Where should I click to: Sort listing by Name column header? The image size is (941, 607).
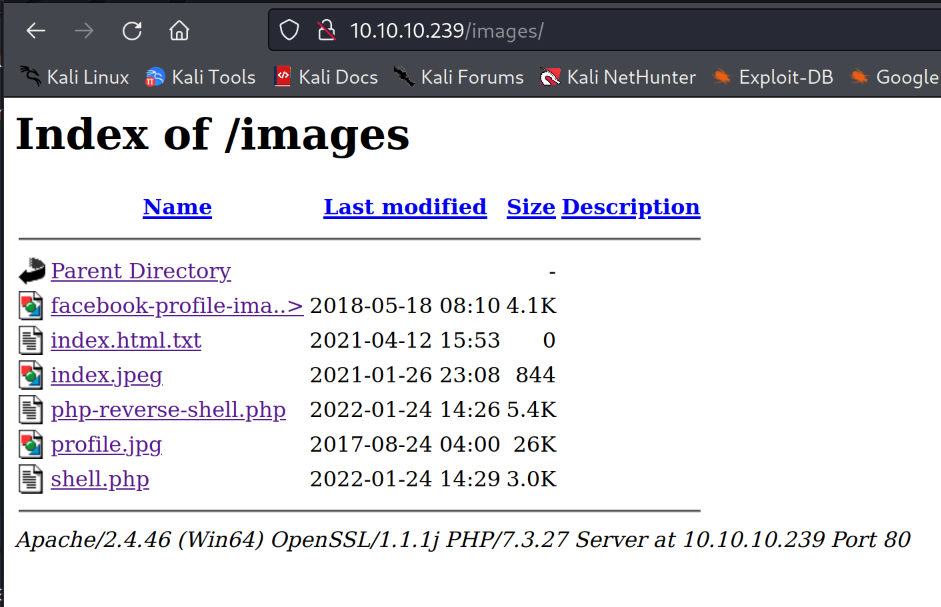[x=177, y=207]
